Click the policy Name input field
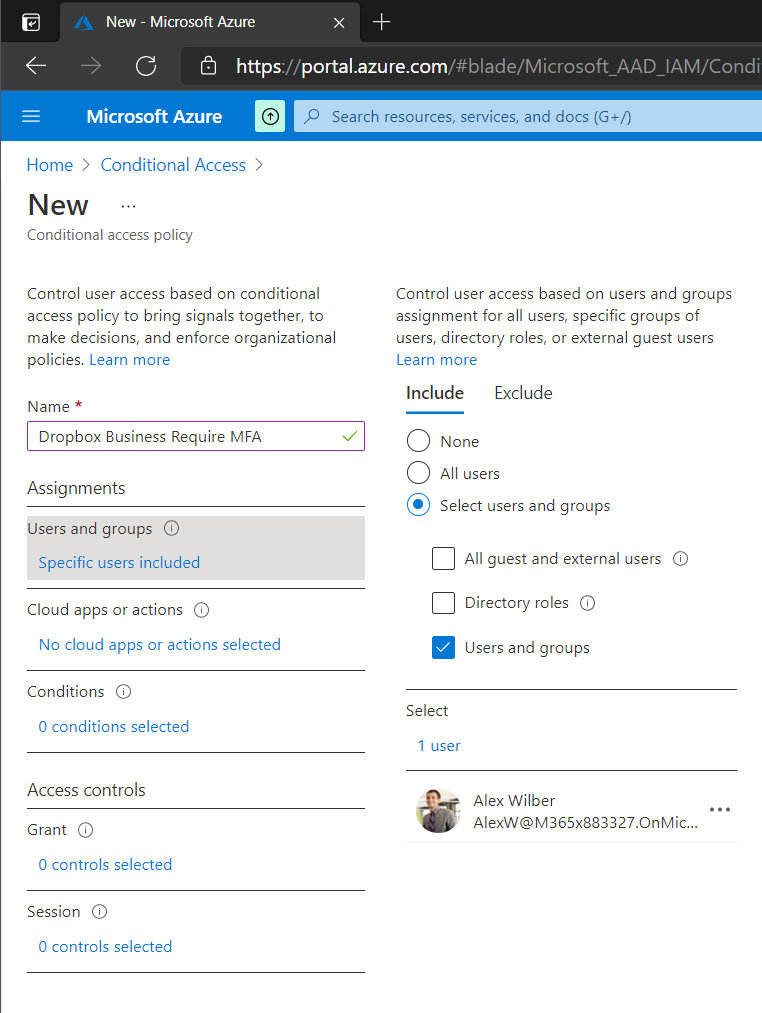This screenshot has width=762, height=1013. coord(196,436)
